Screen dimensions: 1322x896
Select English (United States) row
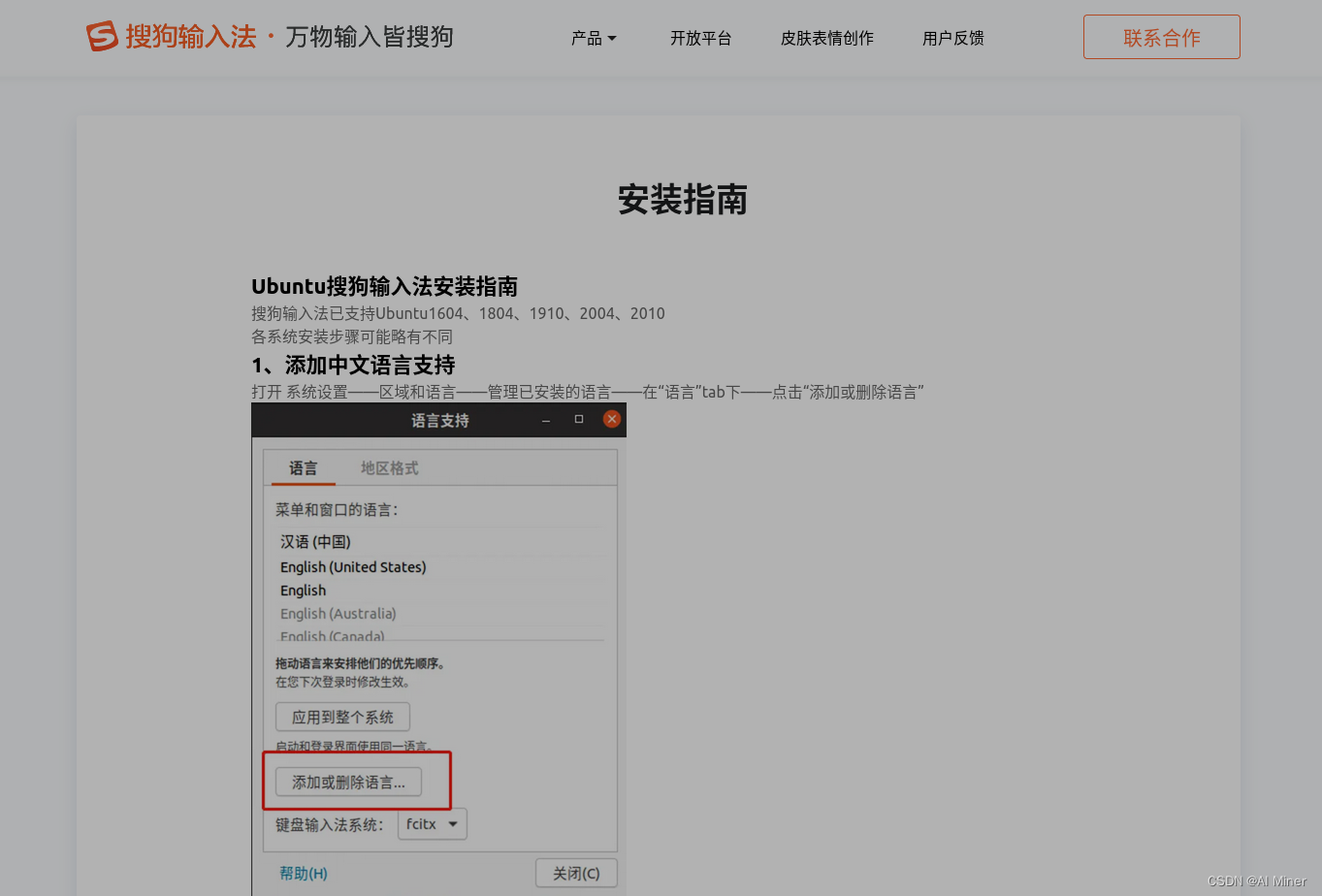pyautogui.click(x=439, y=567)
